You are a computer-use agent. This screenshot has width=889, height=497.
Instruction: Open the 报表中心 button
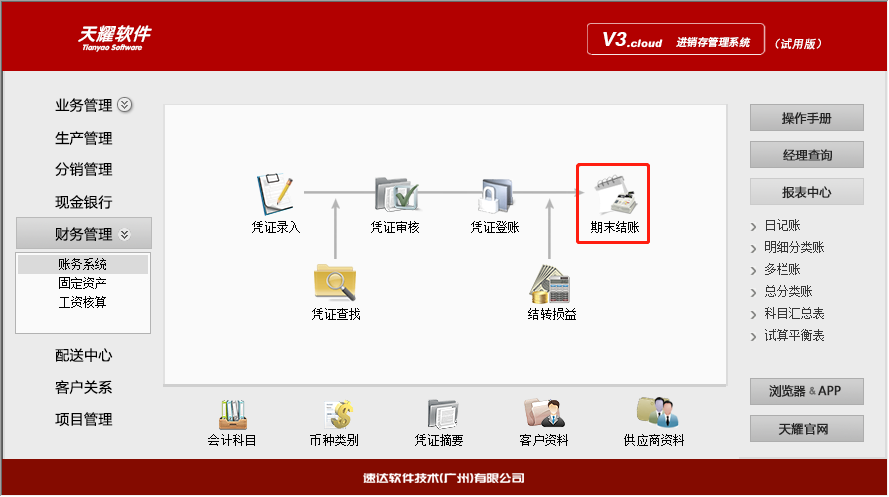[806, 192]
